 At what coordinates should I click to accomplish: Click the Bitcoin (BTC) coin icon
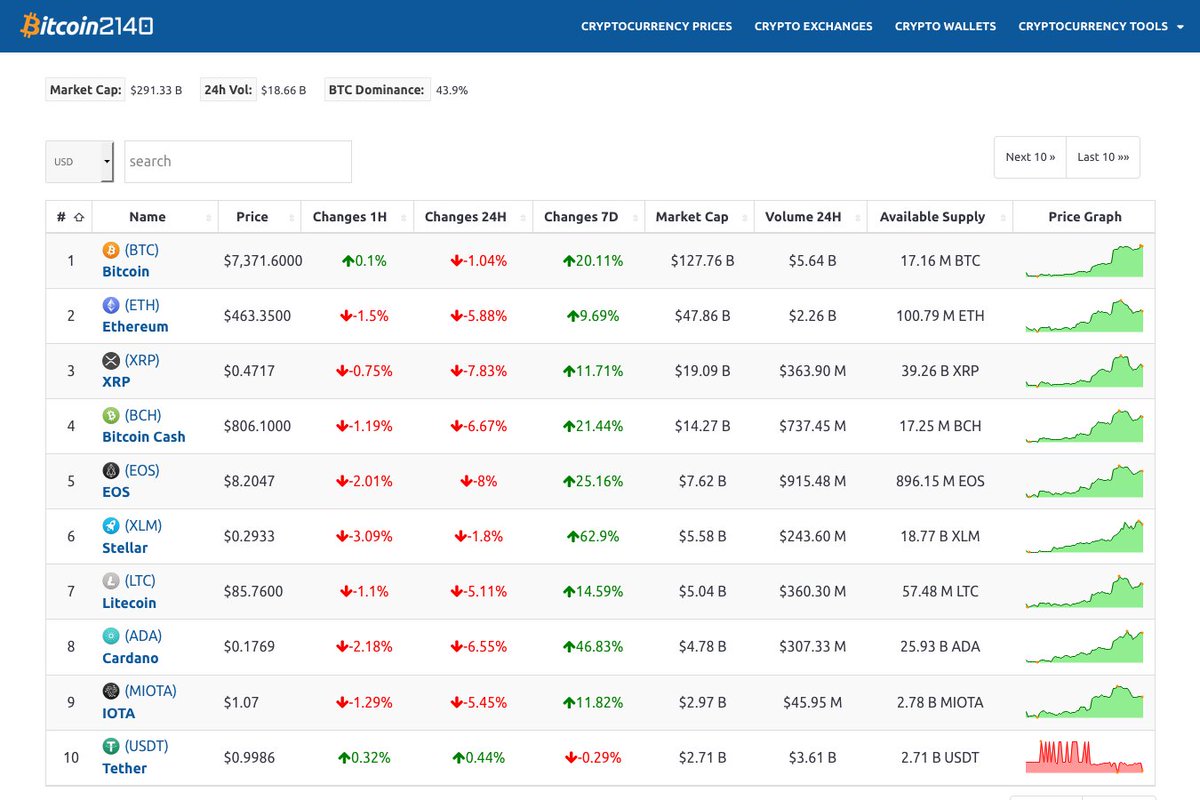click(111, 250)
